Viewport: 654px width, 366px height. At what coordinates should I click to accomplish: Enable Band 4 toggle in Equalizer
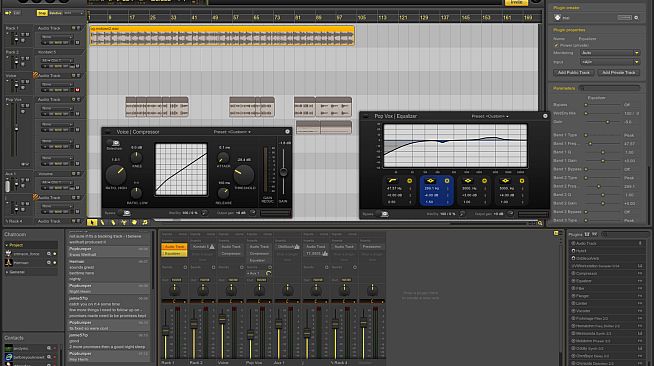tap(521, 180)
